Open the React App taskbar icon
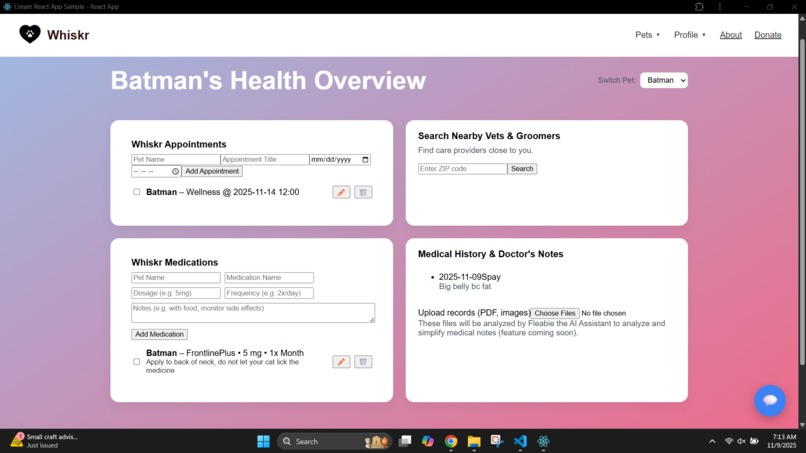Screen dimensions: 806x453 543,441
